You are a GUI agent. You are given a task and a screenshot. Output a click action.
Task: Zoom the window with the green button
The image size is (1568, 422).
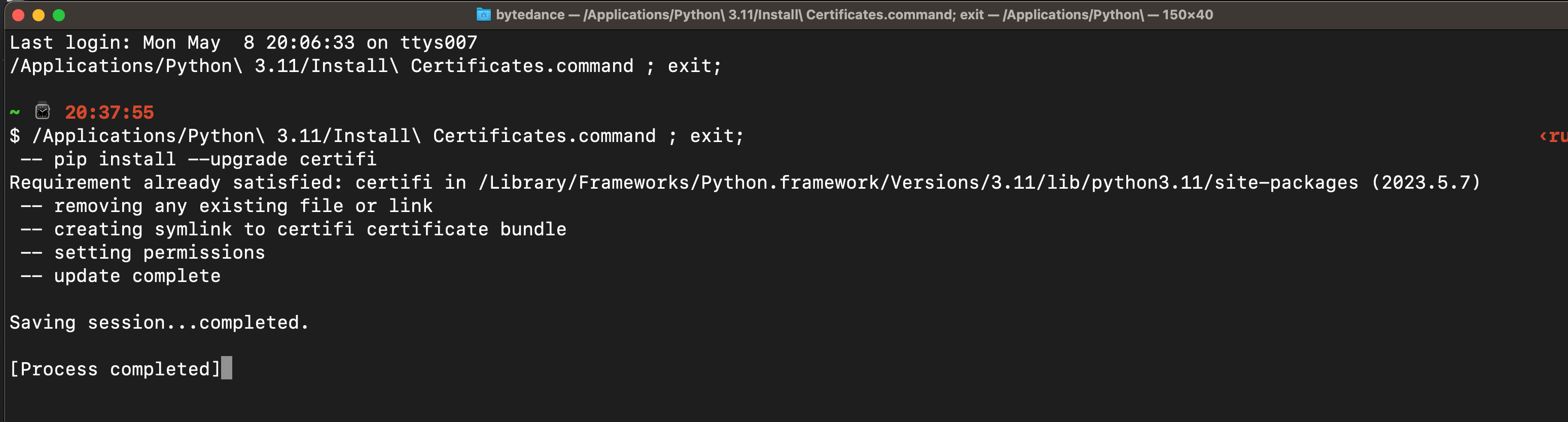pos(59,15)
